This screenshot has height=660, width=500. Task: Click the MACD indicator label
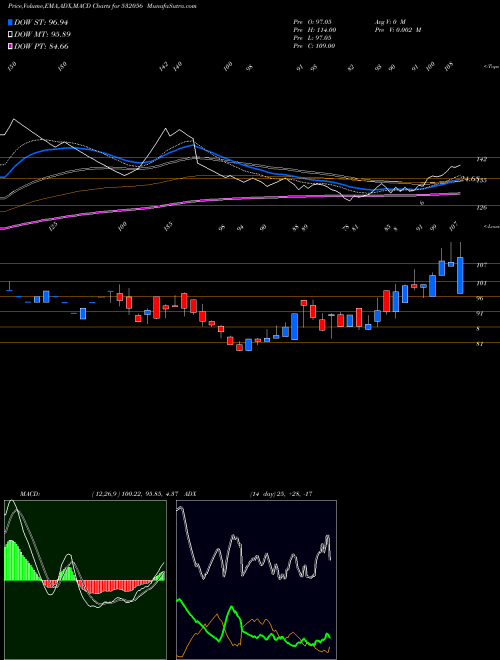pyautogui.click(x=30, y=494)
